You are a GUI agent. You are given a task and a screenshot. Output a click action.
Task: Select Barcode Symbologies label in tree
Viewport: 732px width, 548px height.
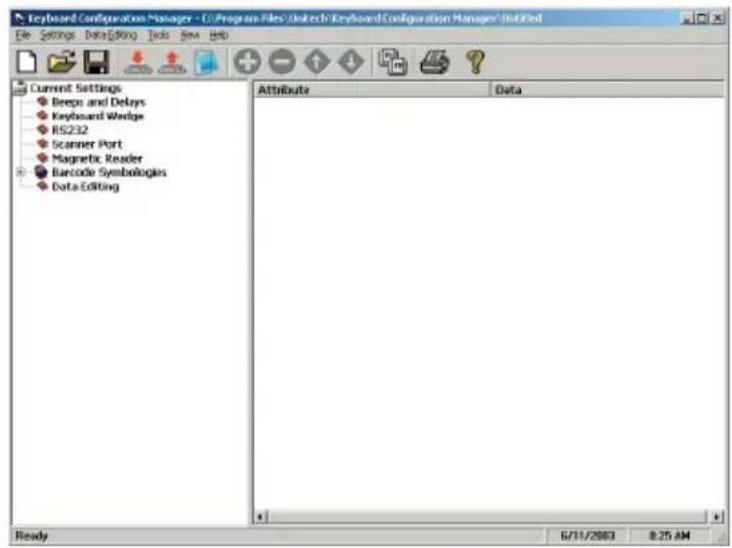(109, 172)
